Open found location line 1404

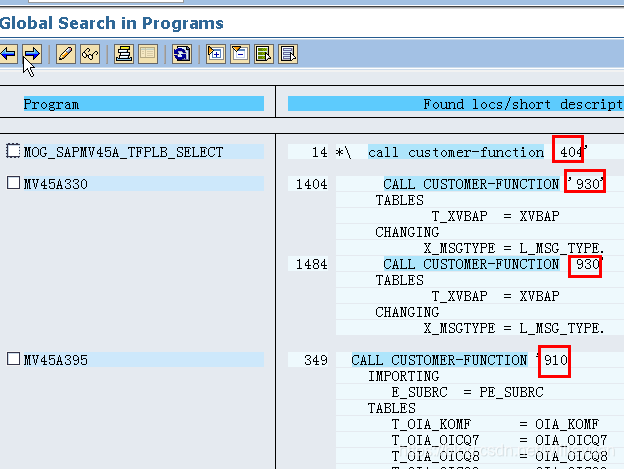tap(312, 184)
